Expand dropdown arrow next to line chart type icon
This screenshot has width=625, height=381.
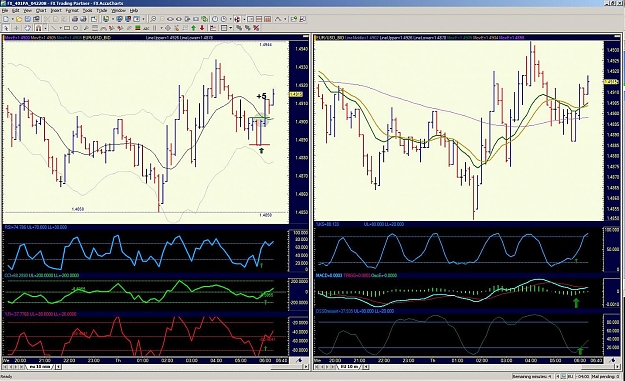click(285, 19)
